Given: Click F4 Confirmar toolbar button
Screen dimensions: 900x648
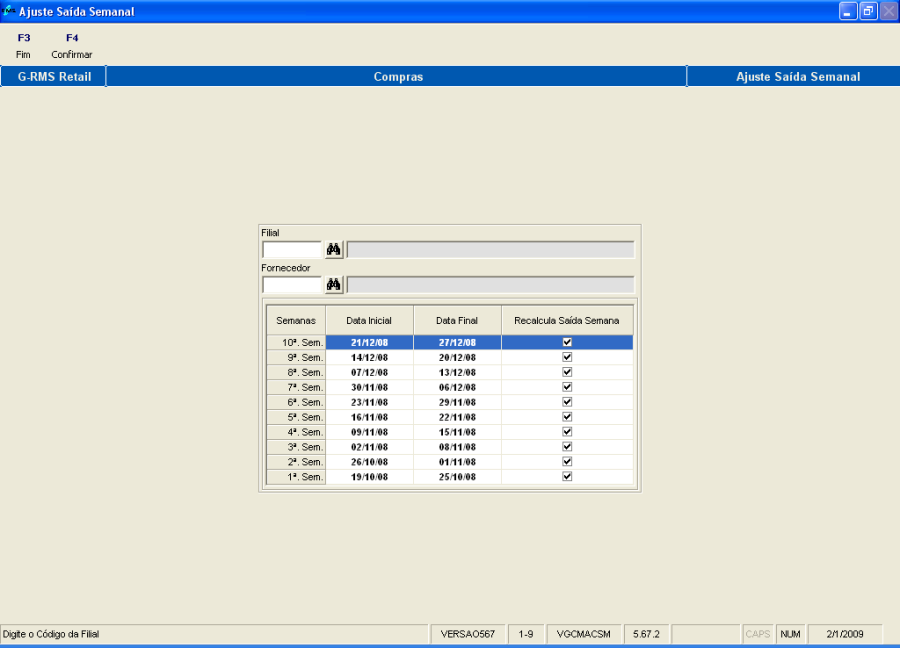Looking at the screenshot, I should (x=72, y=46).
